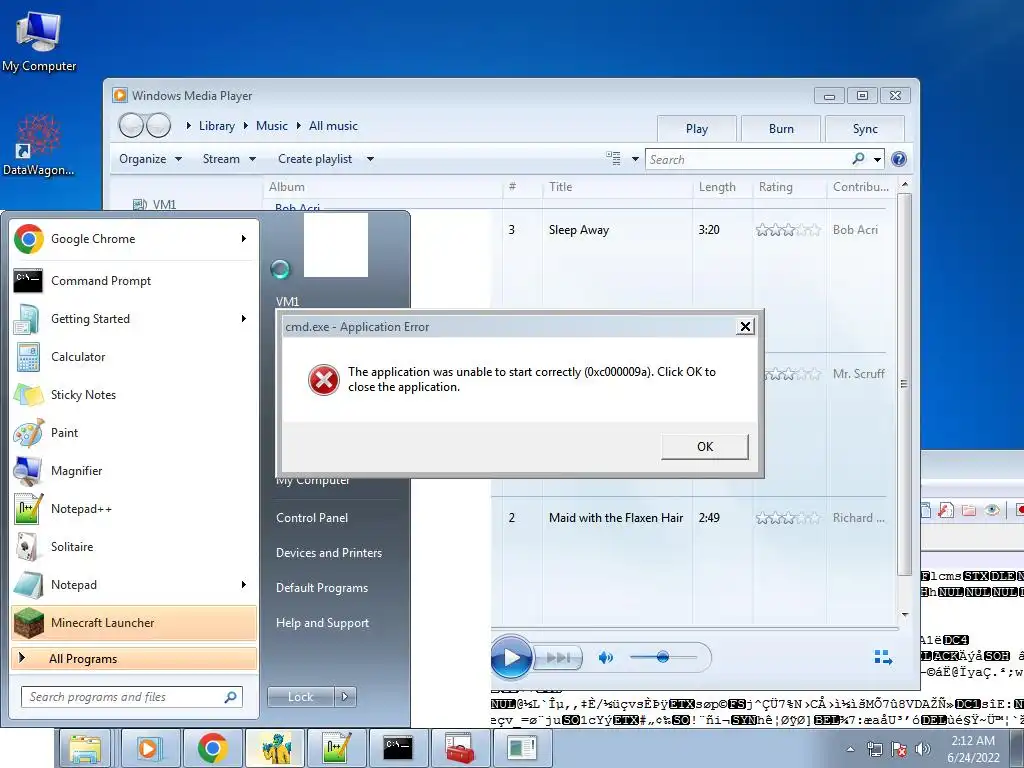This screenshot has width=1024, height=768.
Task: Open Magnifier from the Start menu
Action: [x=133, y=470]
